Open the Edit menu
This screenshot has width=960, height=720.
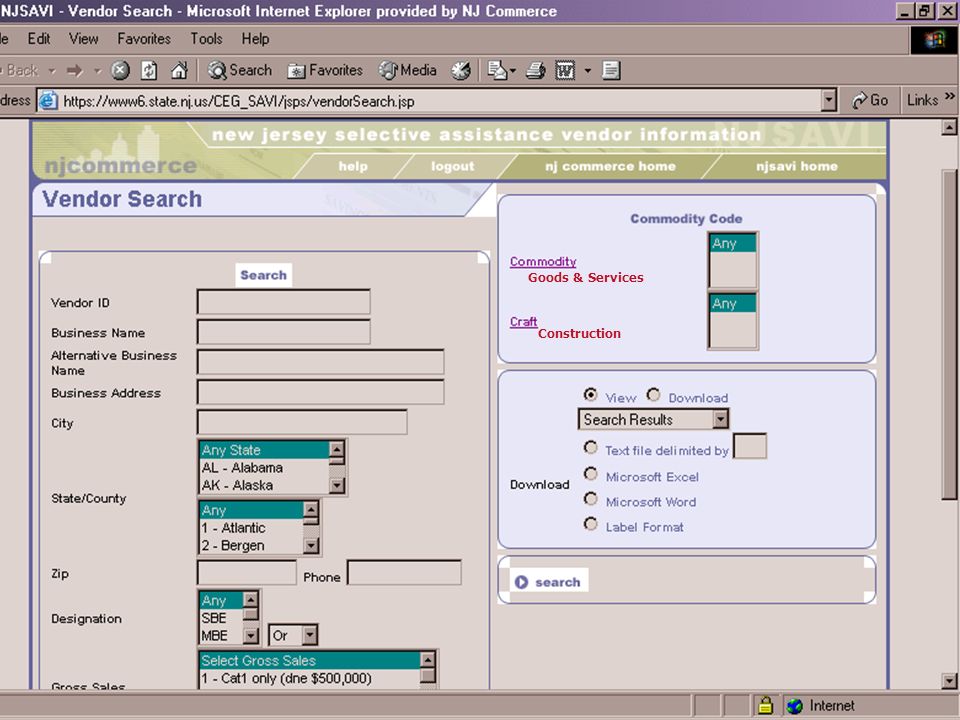click(x=39, y=39)
